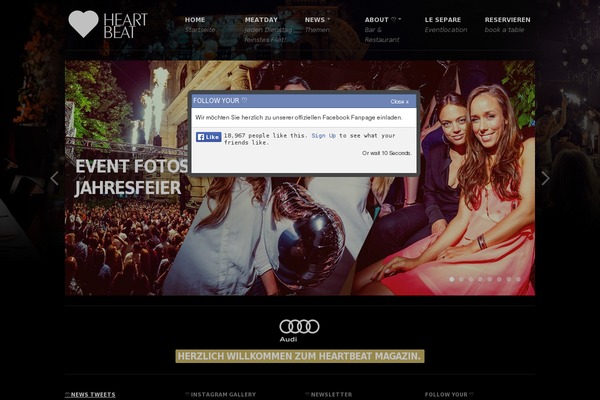
Task: Close the Follow Your popup
Action: (399, 101)
